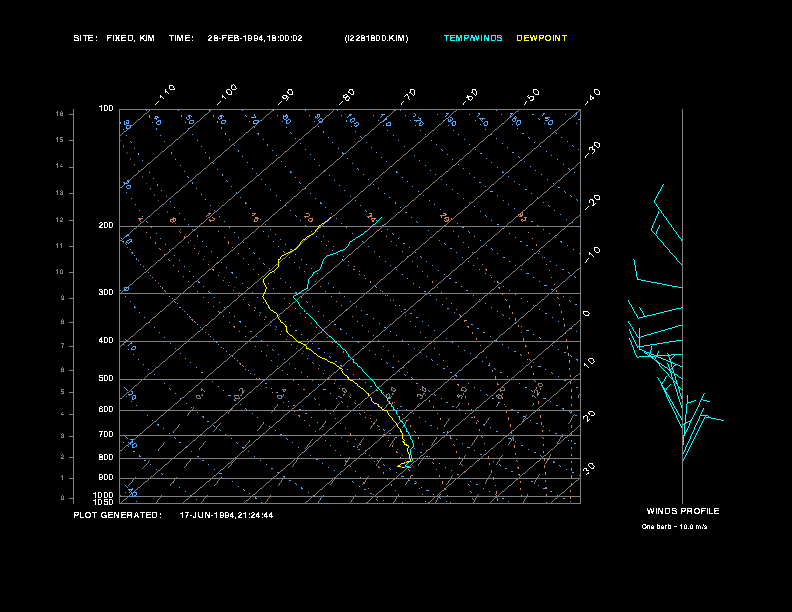Screen dimensions: 792x612
Task: Click the 200 pressure level label
Action: click(x=106, y=226)
